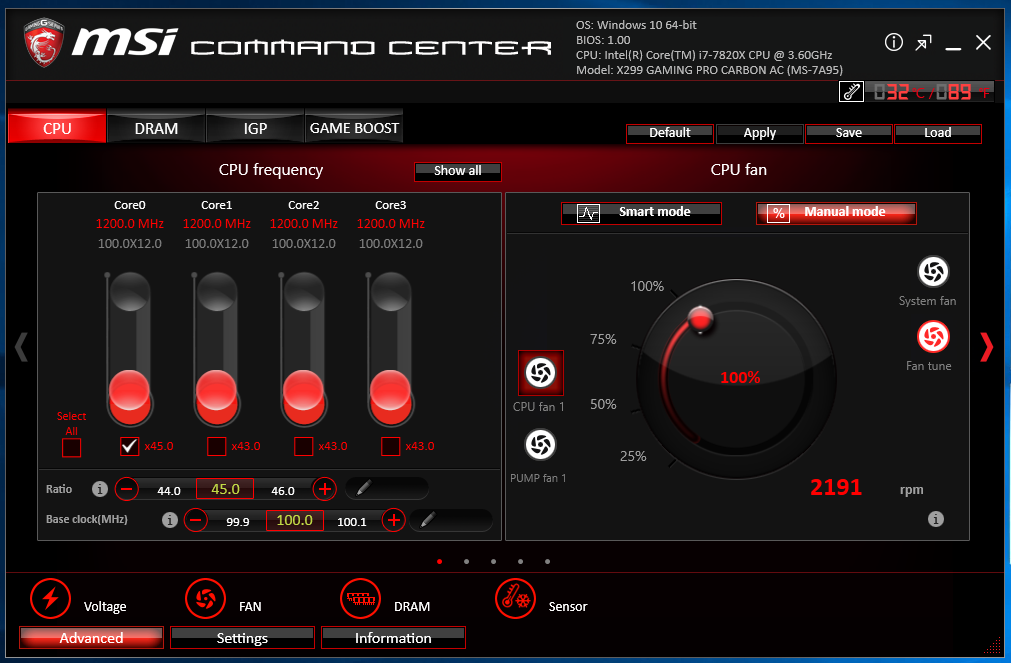Open the Settings section

tap(242, 638)
